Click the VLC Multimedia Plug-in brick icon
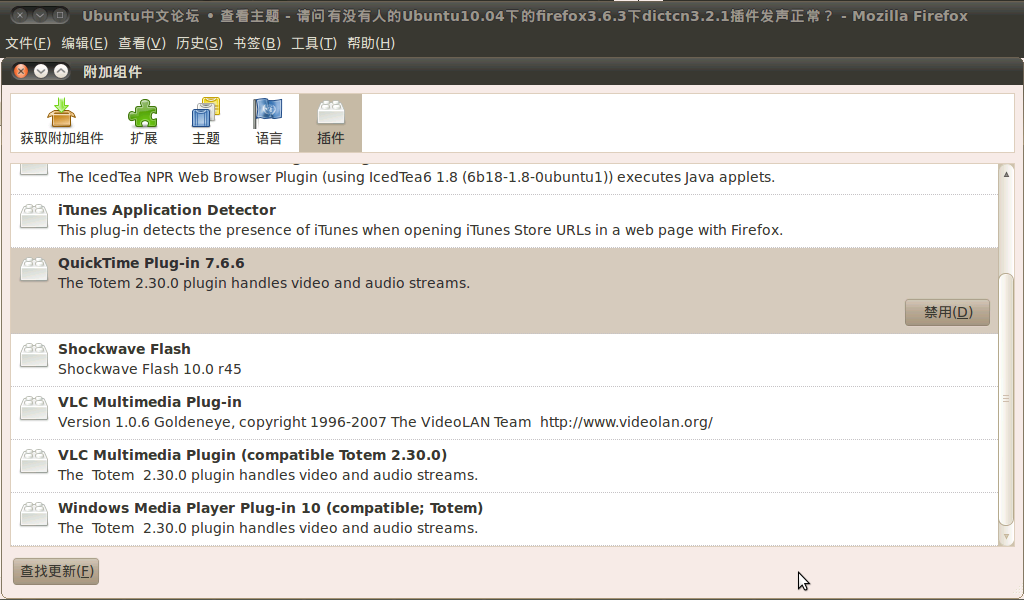The width and height of the screenshot is (1024, 600). [33, 408]
